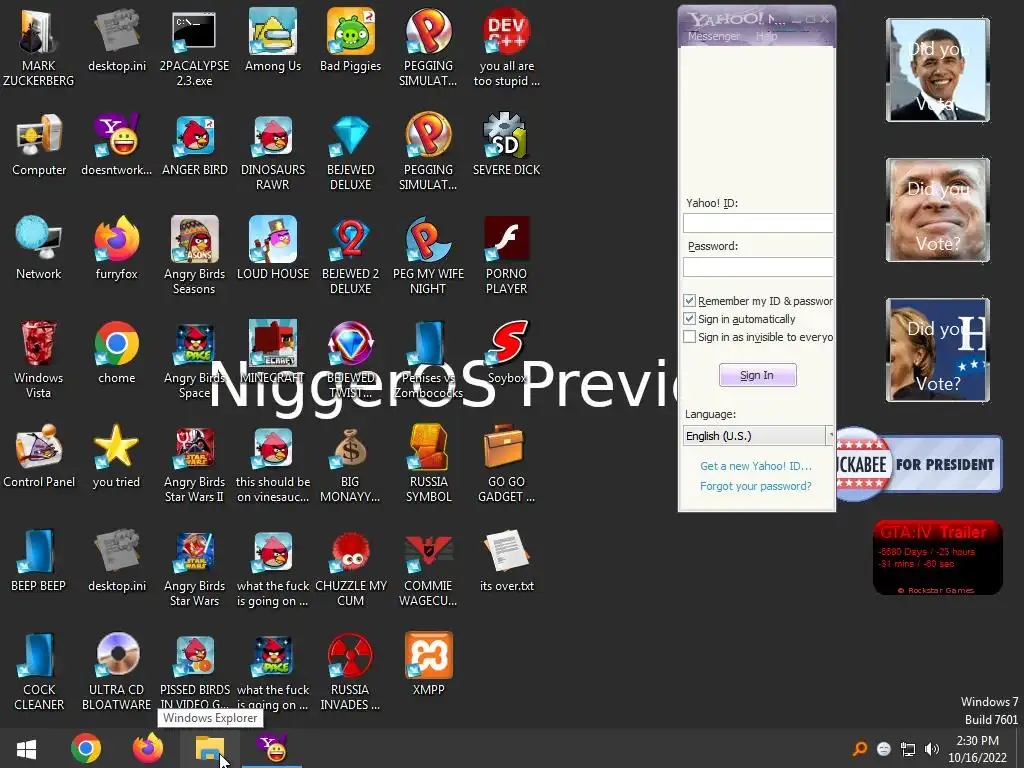Image resolution: width=1024 pixels, height=768 pixels.
Task: Select the GO GO GADGET briefcase icon
Action: (x=507, y=464)
